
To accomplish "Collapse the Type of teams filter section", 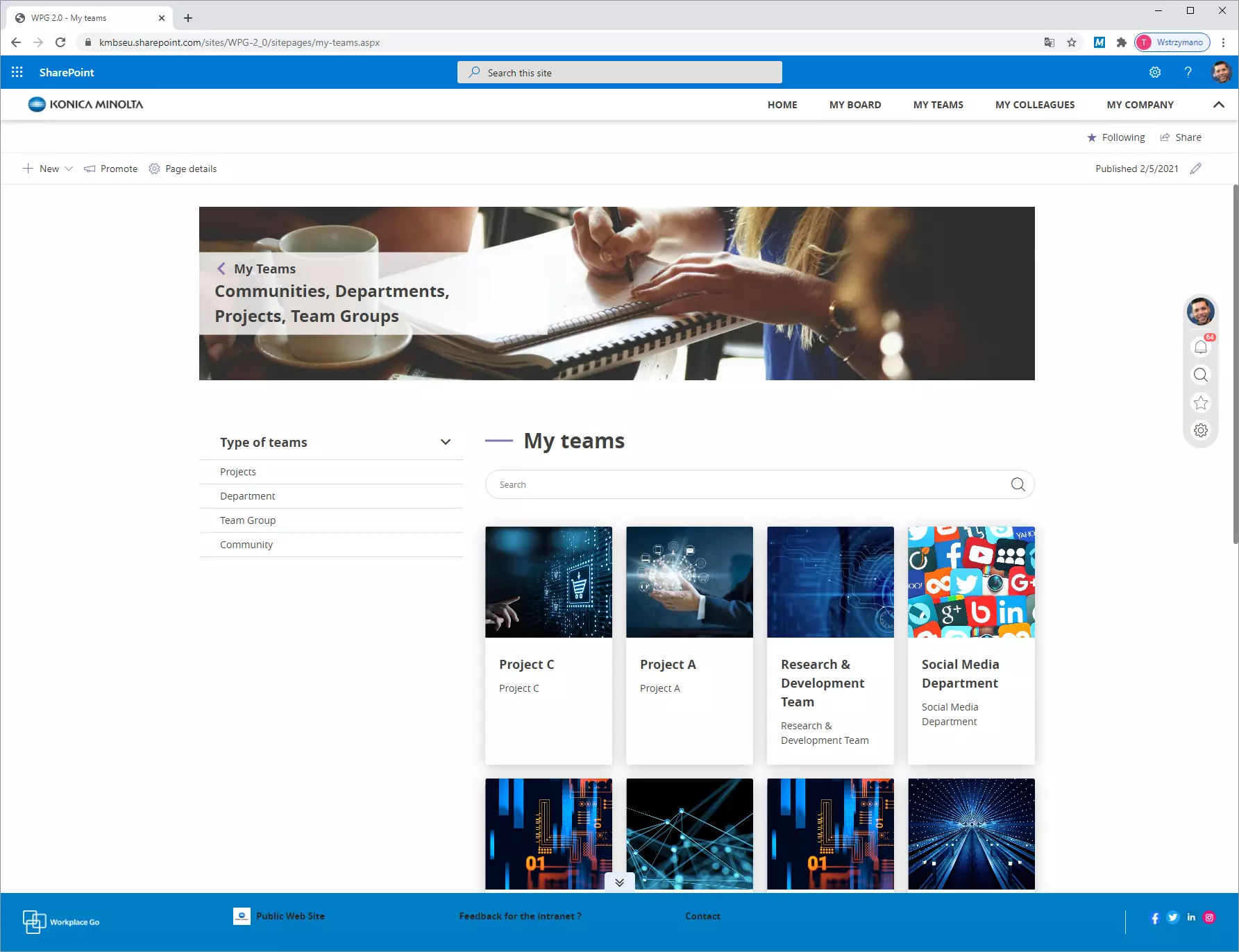I will tap(446, 442).
